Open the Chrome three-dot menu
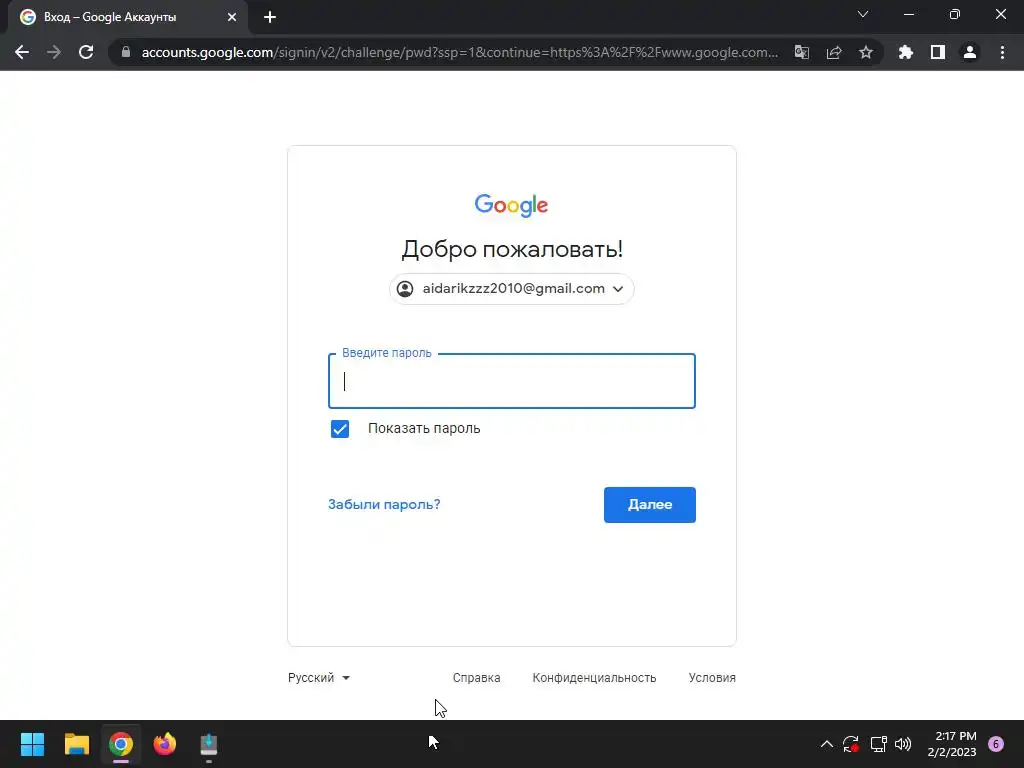The width and height of the screenshot is (1024, 768). 1002,52
